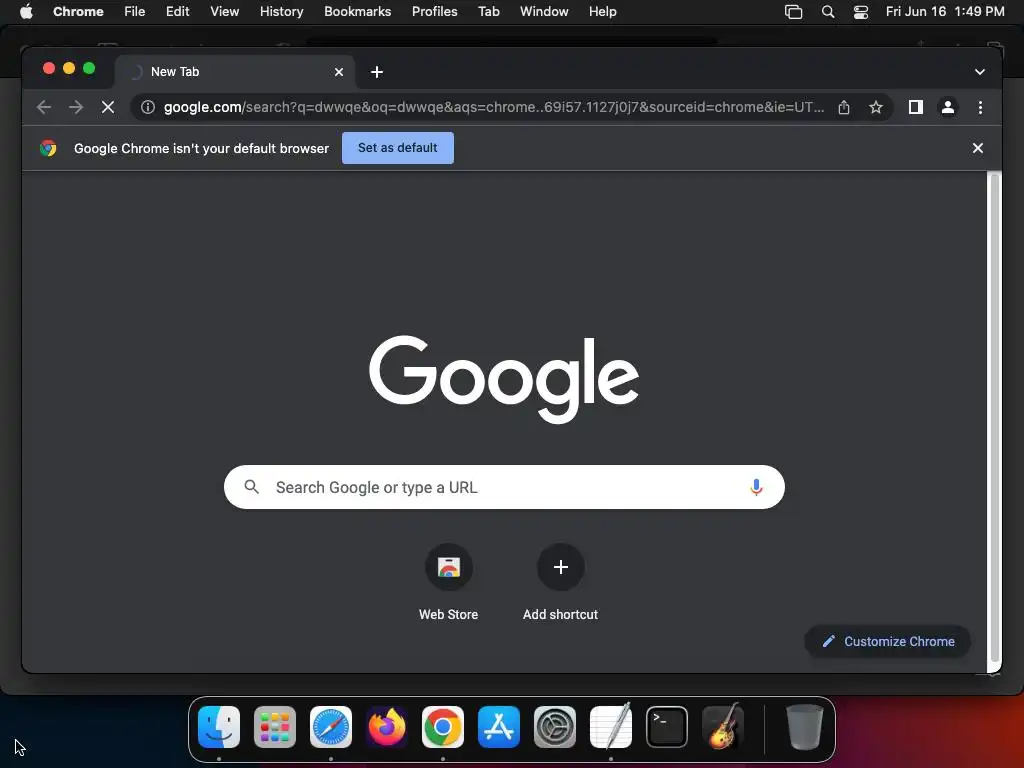
Task: Open the Edit menu
Action: tap(178, 11)
